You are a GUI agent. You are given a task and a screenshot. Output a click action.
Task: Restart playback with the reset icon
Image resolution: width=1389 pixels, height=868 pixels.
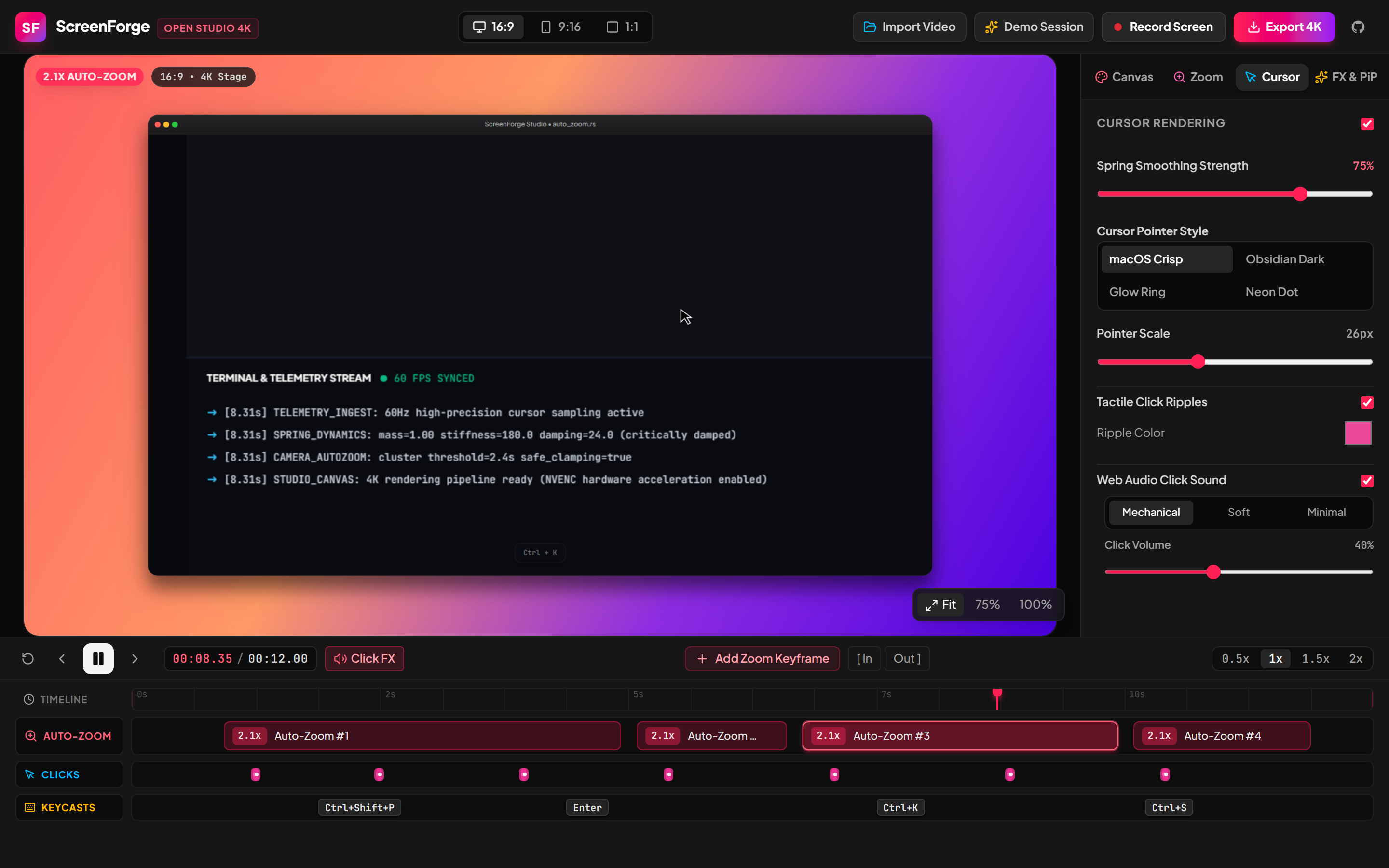(x=27, y=658)
